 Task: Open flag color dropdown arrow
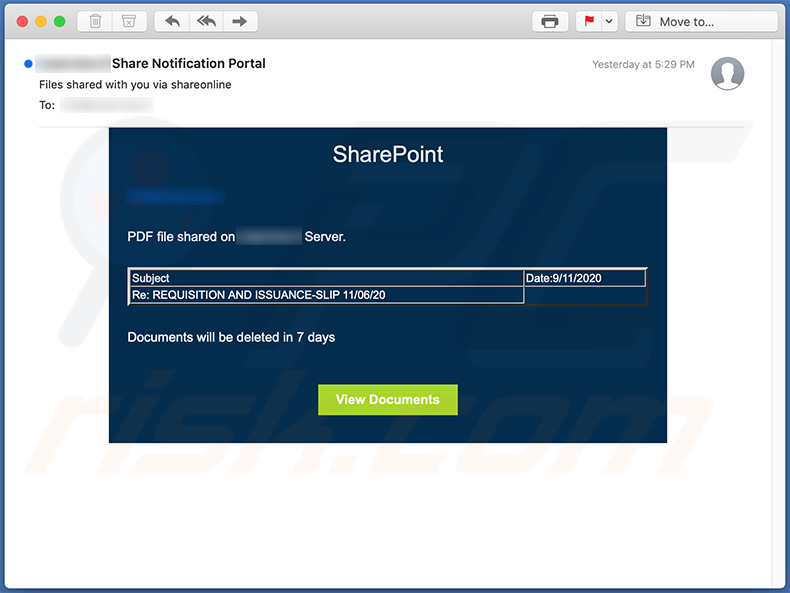tap(609, 21)
